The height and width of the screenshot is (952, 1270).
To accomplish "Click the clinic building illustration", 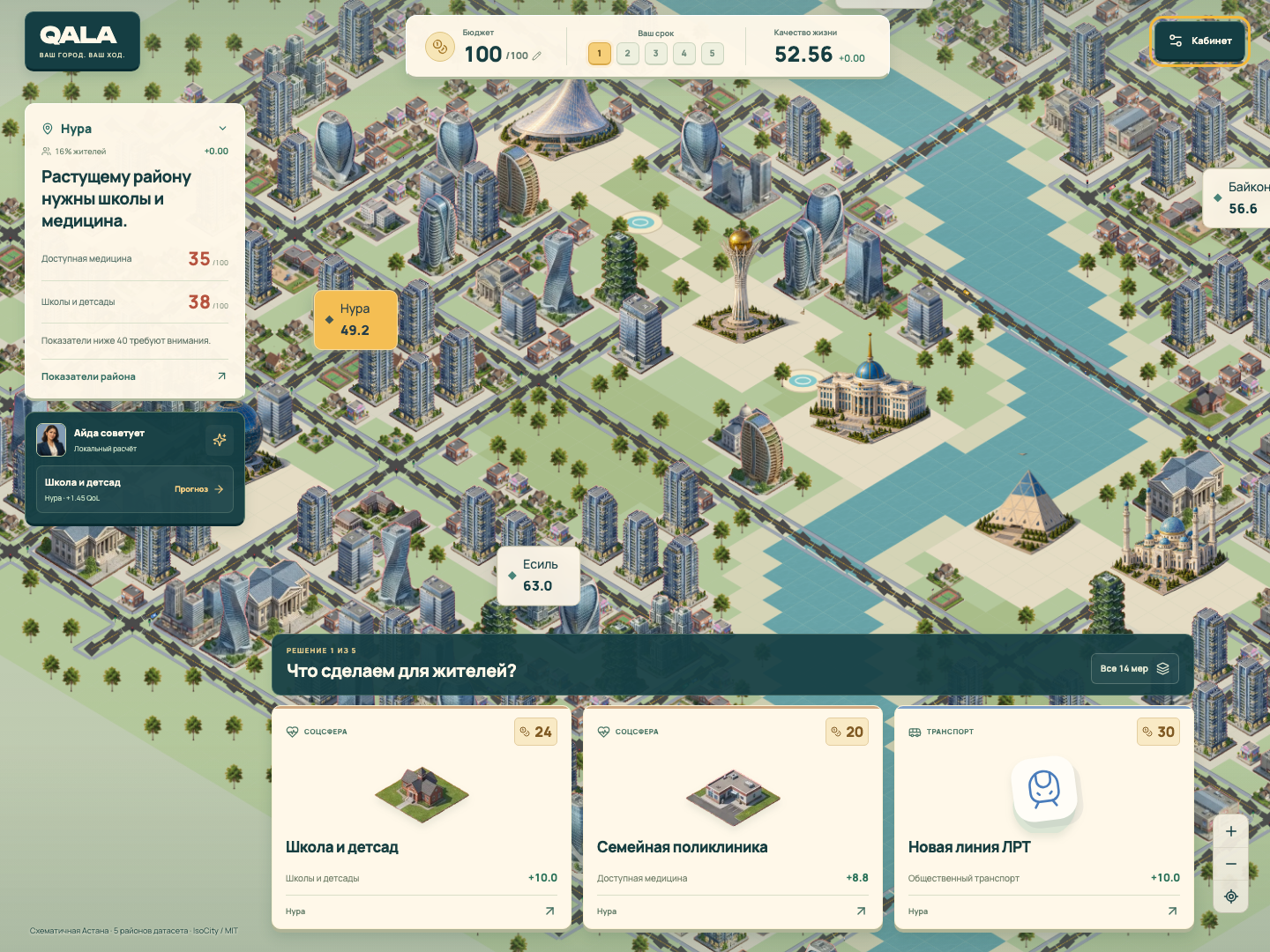I will (733, 795).
